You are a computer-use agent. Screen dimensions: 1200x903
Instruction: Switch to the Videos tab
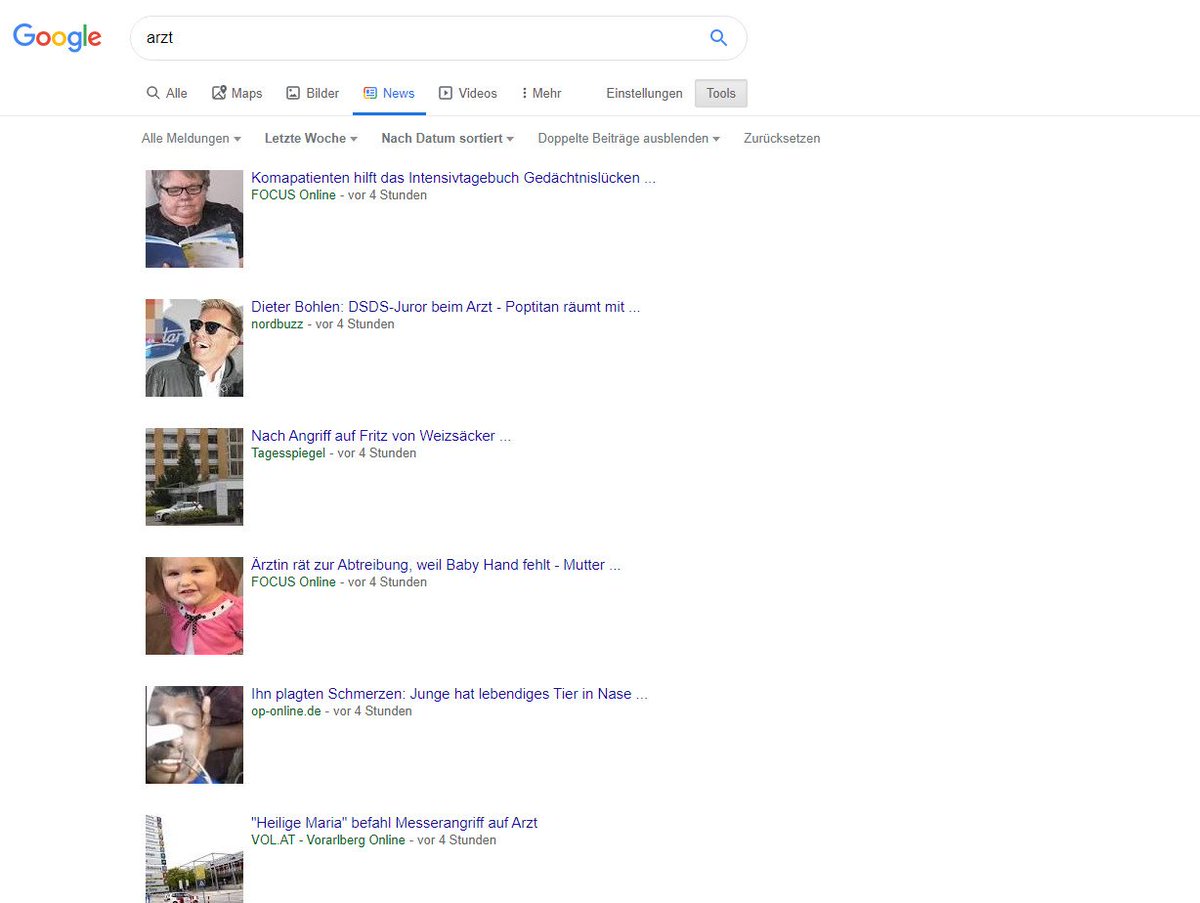pos(468,93)
